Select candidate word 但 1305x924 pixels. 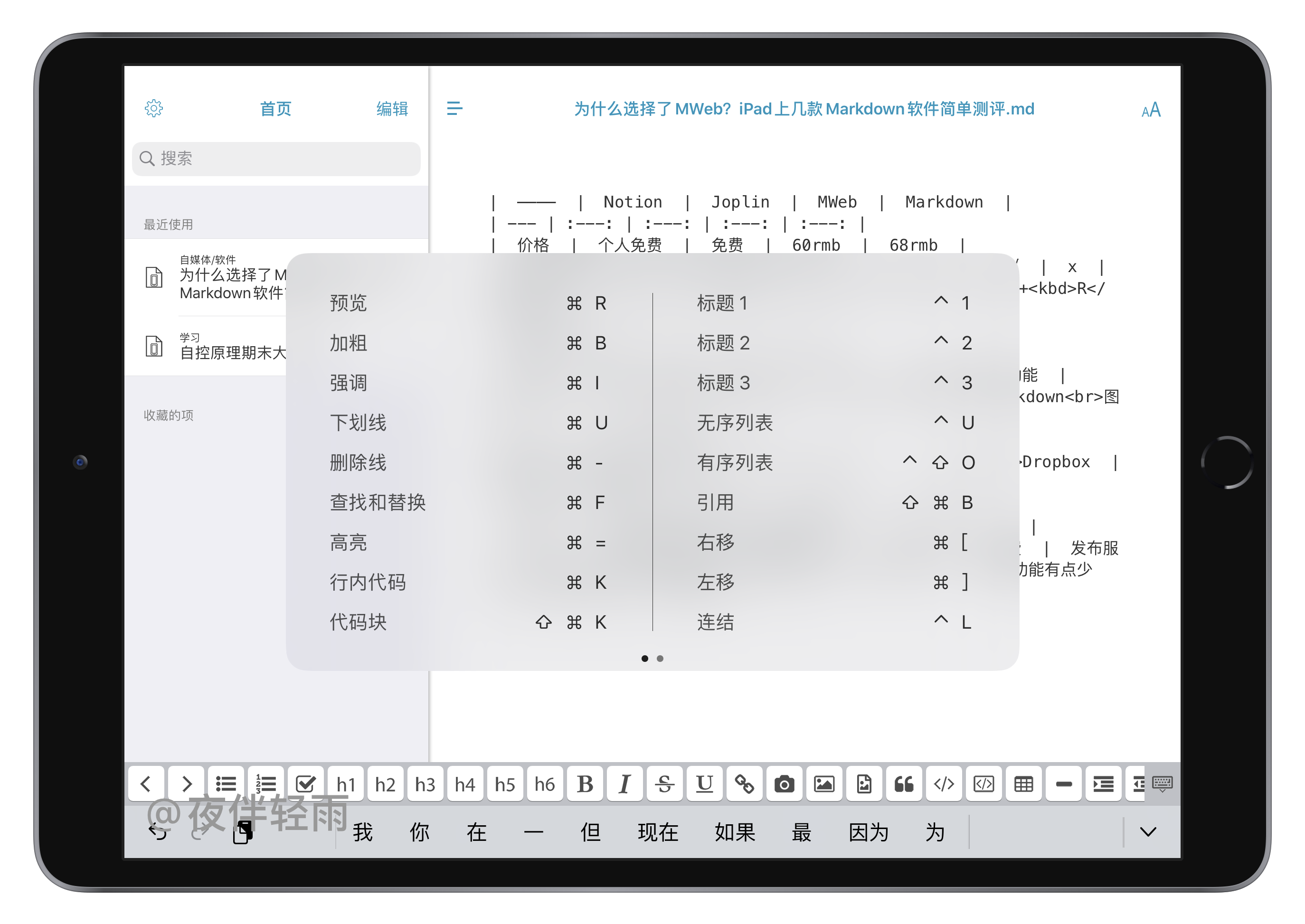point(590,832)
